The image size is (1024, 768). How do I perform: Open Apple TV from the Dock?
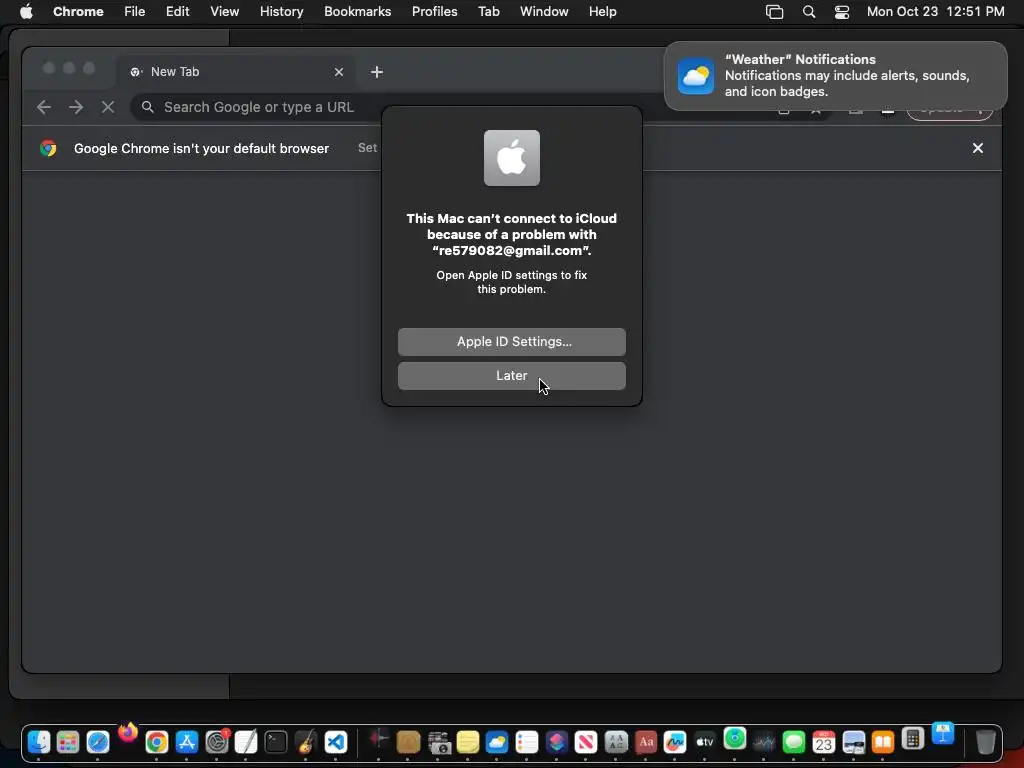(705, 742)
